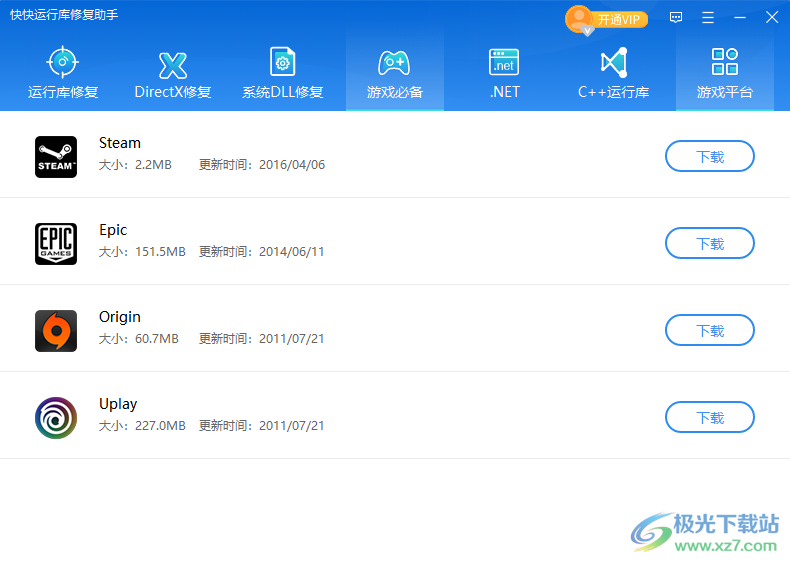Image resolution: width=790 pixels, height=562 pixels.
Task: Click Origin size text 60.7MB
Action: point(157,339)
